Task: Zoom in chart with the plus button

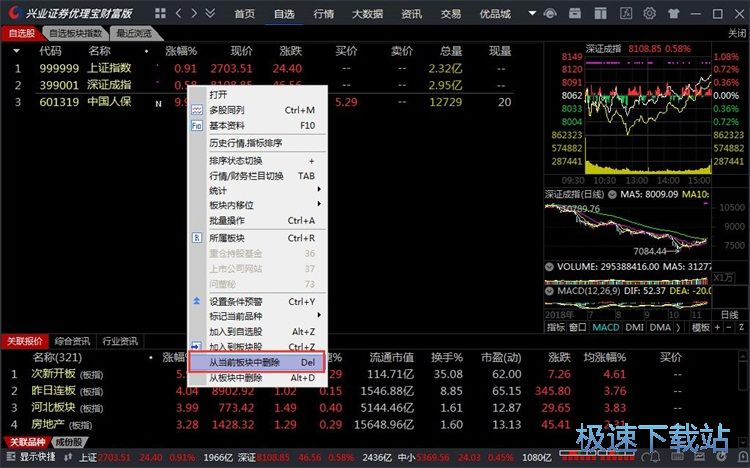Action: 717,327
